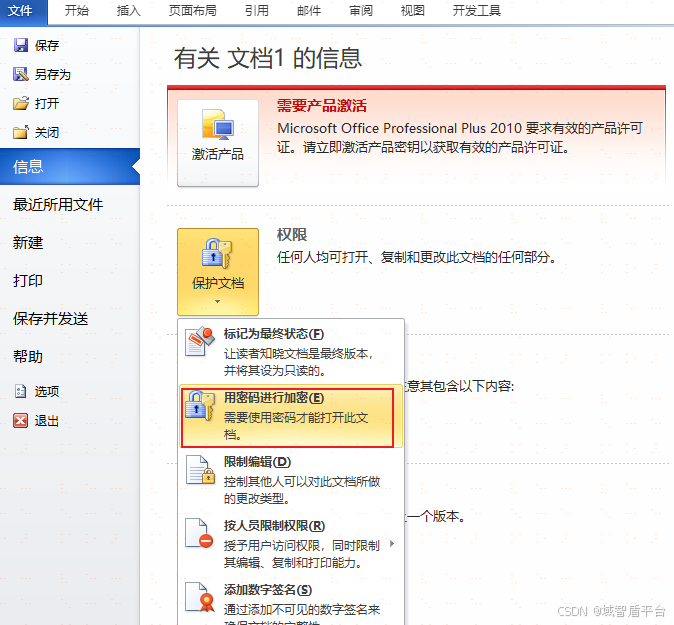Screen dimensions: 674x625
Task: Click the Save As icon
Action: pyautogui.click(x=21, y=74)
